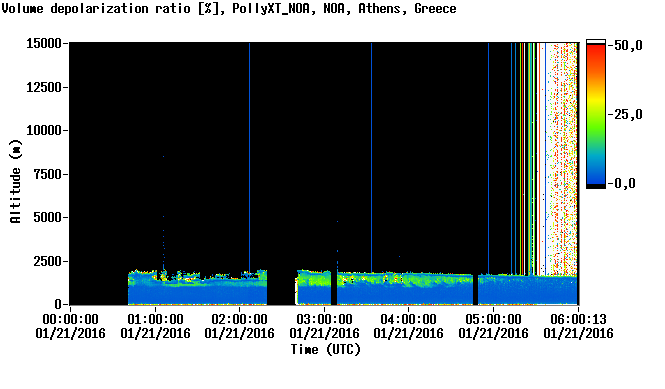
Task: Select the 06:00:13 end time label
Action: click(x=578, y=319)
